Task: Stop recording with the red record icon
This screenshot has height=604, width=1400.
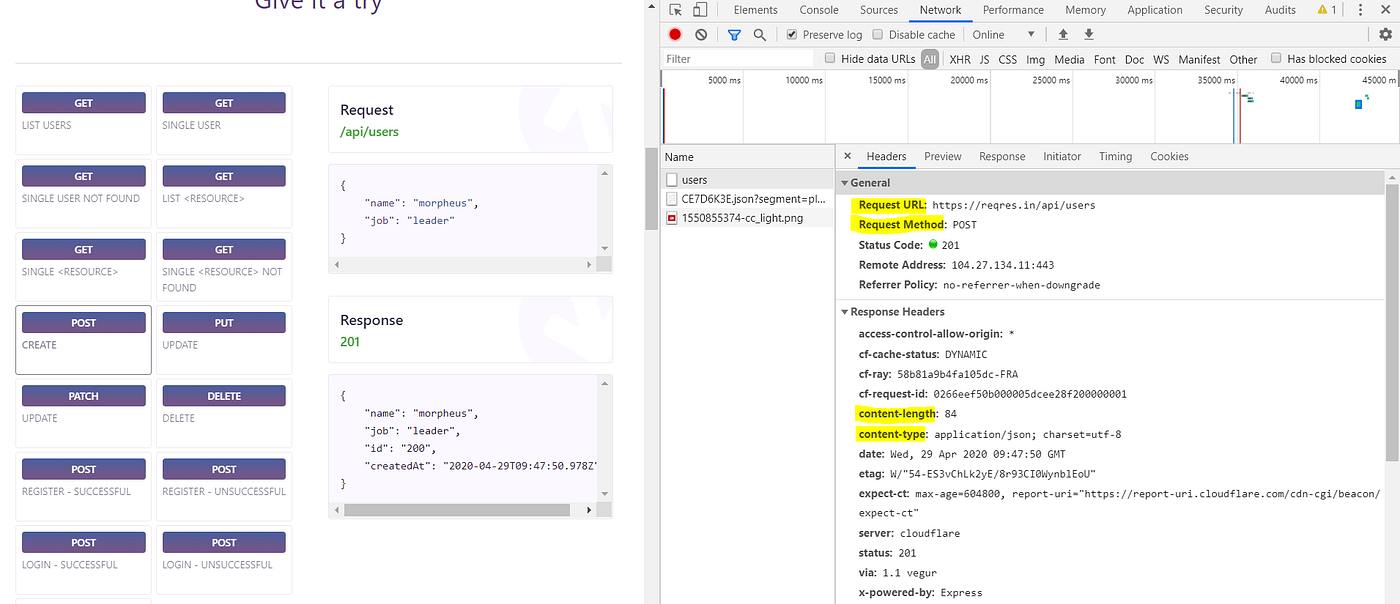Action: point(673,34)
